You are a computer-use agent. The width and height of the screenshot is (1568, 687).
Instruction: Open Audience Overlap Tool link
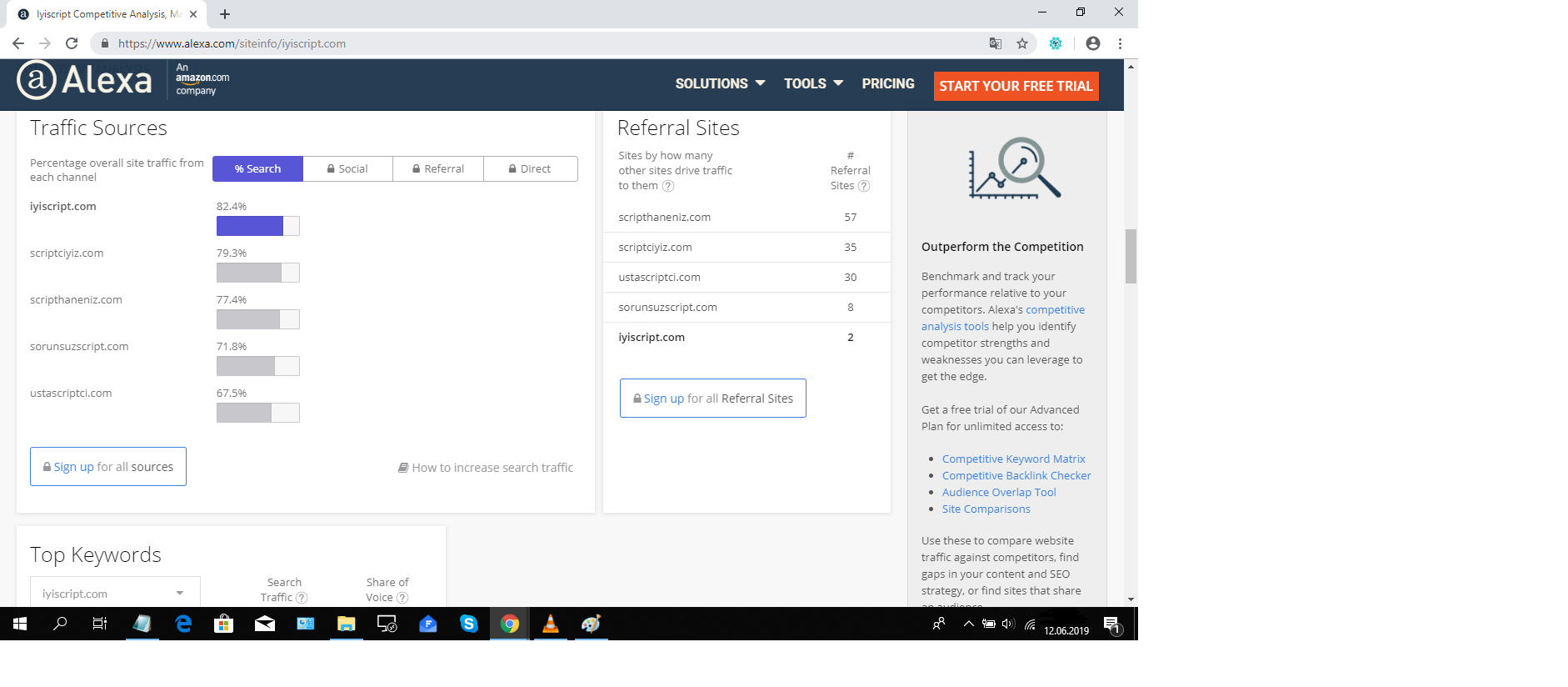tap(999, 492)
